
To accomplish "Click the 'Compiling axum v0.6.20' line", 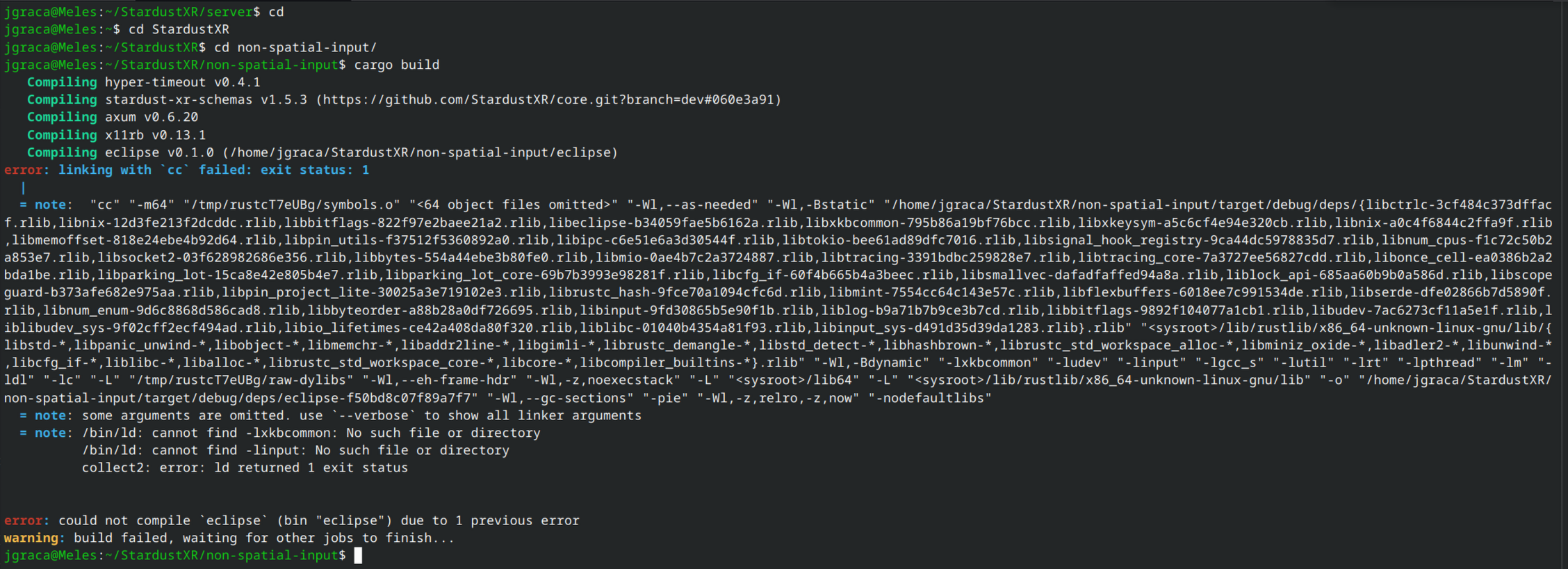I will tap(113, 117).
